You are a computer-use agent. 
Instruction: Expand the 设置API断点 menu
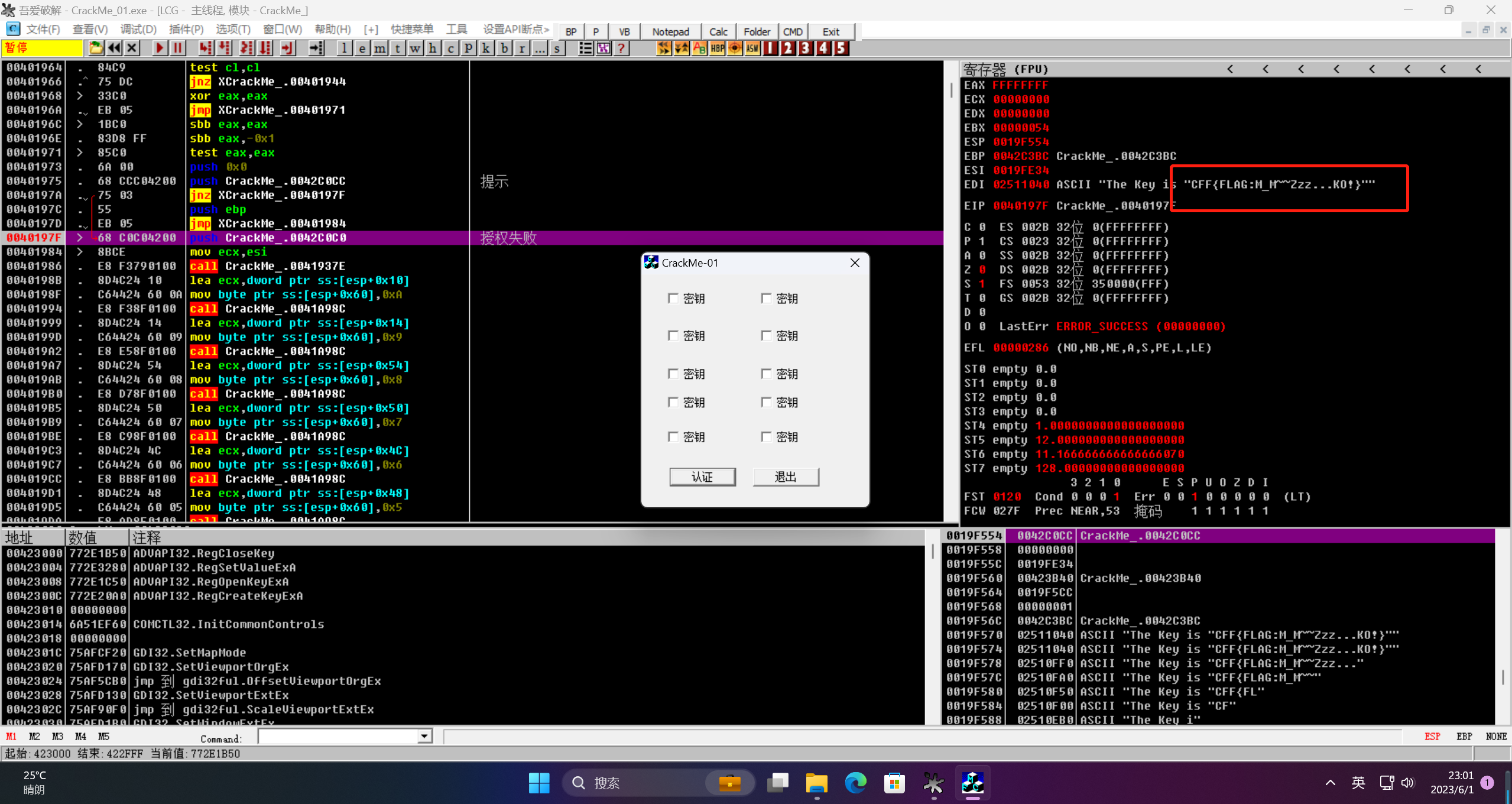(x=515, y=30)
